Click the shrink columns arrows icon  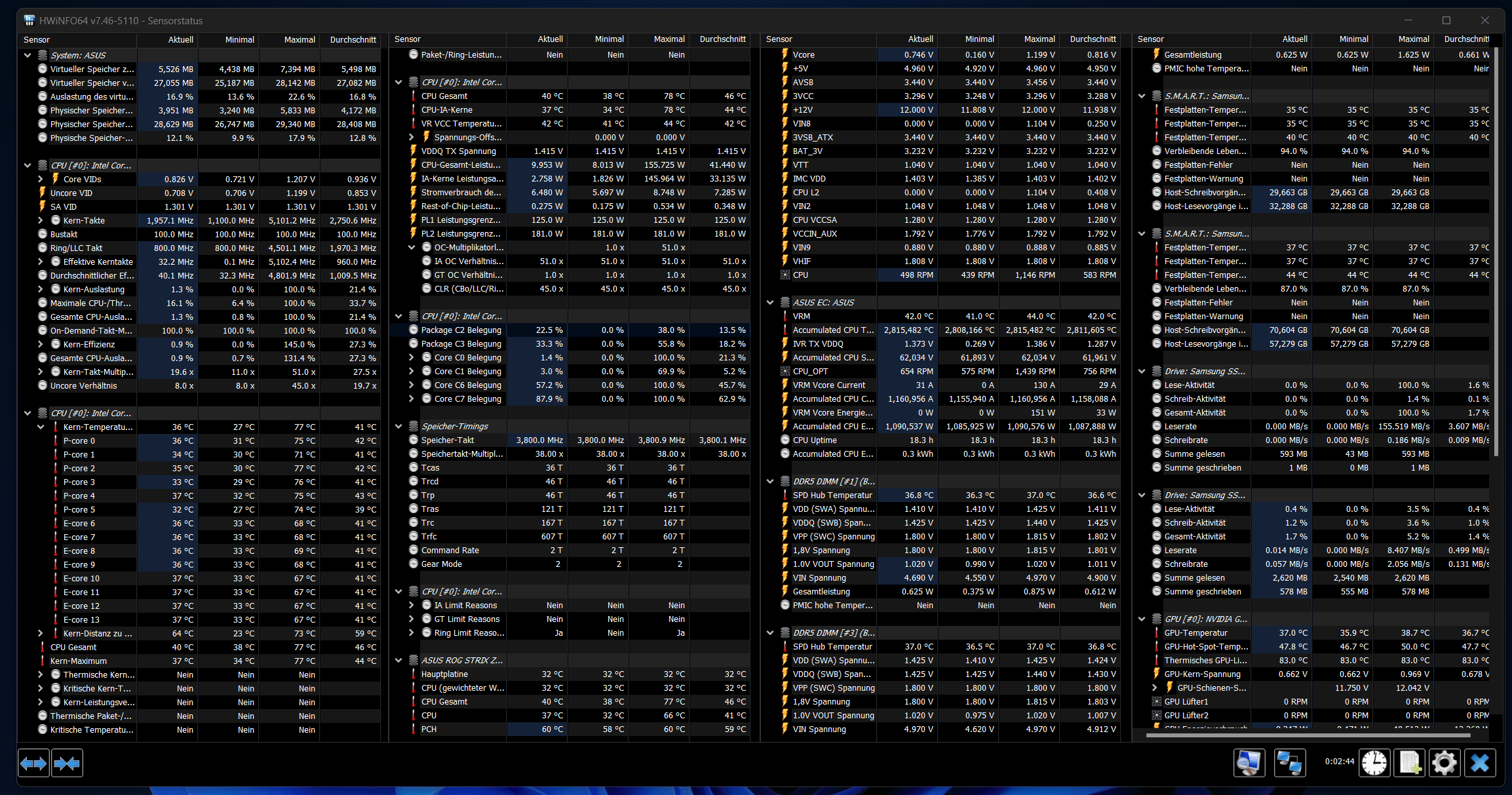(67, 764)
